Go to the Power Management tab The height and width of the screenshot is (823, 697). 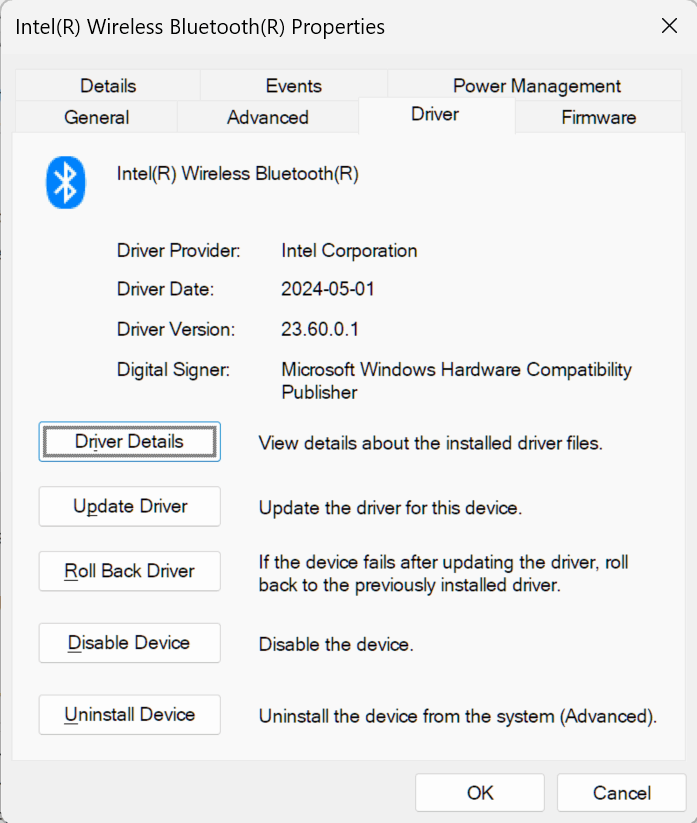[536, 86]
